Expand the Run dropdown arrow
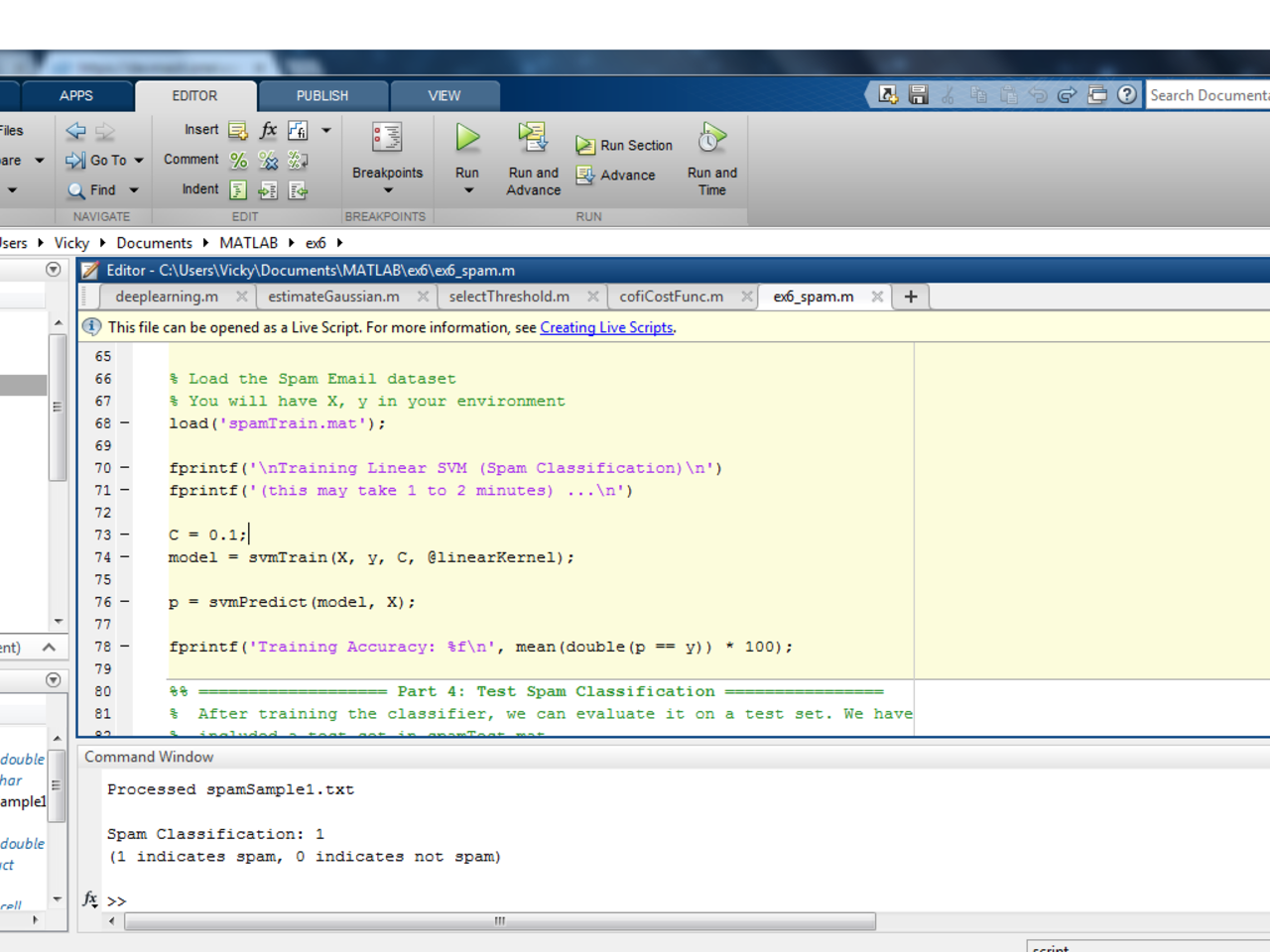1270x952 pixels. [468, 190]
